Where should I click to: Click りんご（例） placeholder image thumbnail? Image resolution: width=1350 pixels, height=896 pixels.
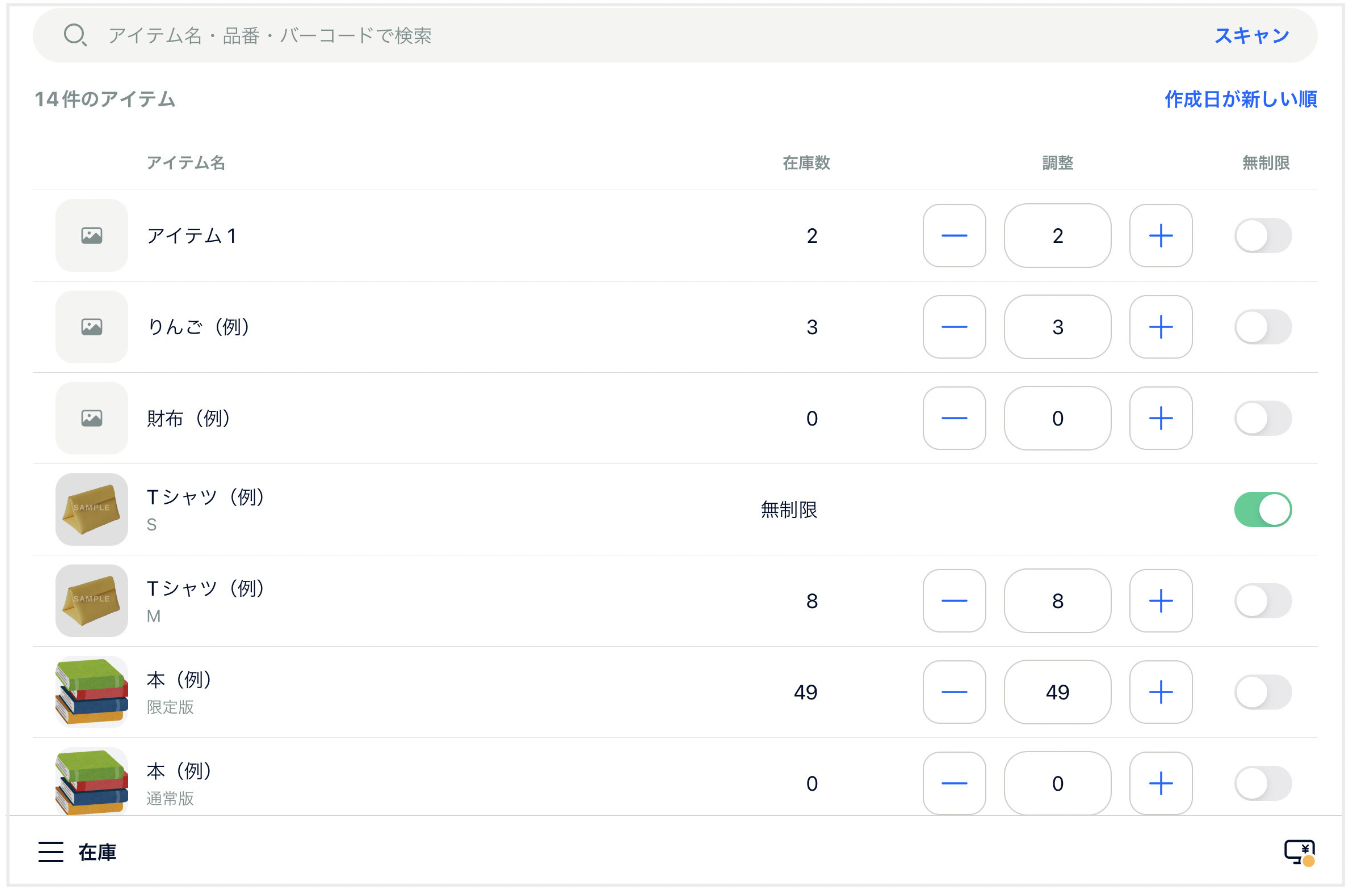click(91, 327)
